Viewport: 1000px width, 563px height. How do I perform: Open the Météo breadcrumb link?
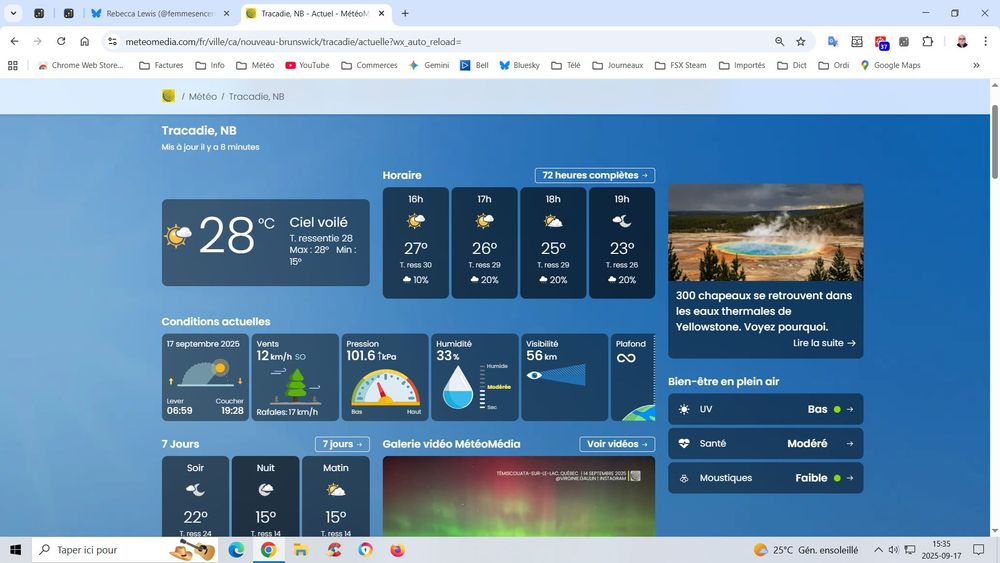coord(203,96)
